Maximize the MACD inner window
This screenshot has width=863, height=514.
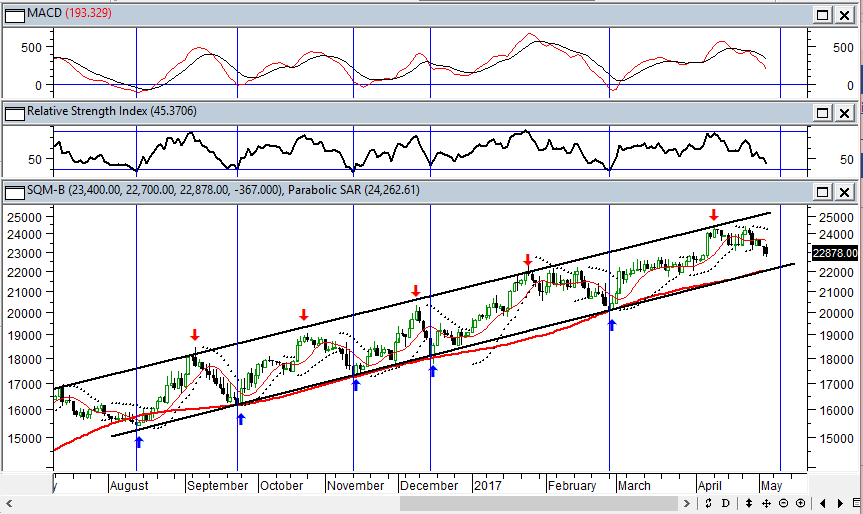(x=822, y=15)
